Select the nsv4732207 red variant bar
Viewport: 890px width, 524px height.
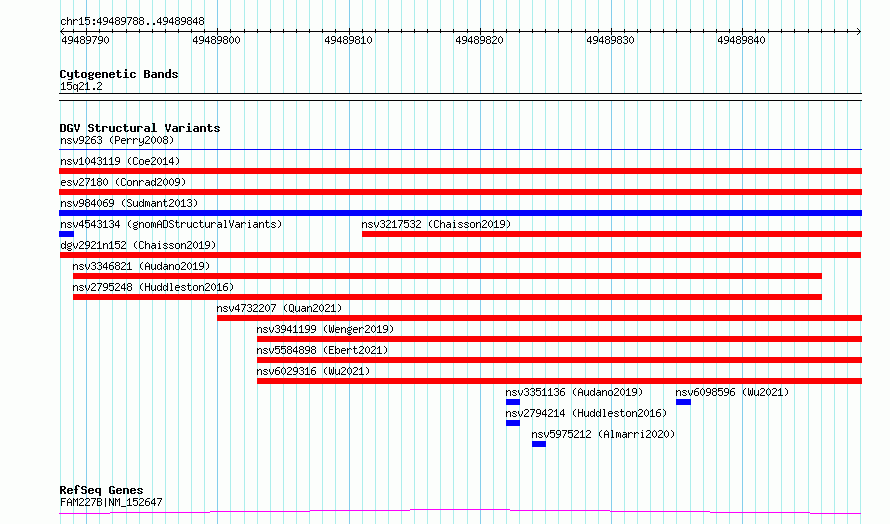click(x=539, y=318)
